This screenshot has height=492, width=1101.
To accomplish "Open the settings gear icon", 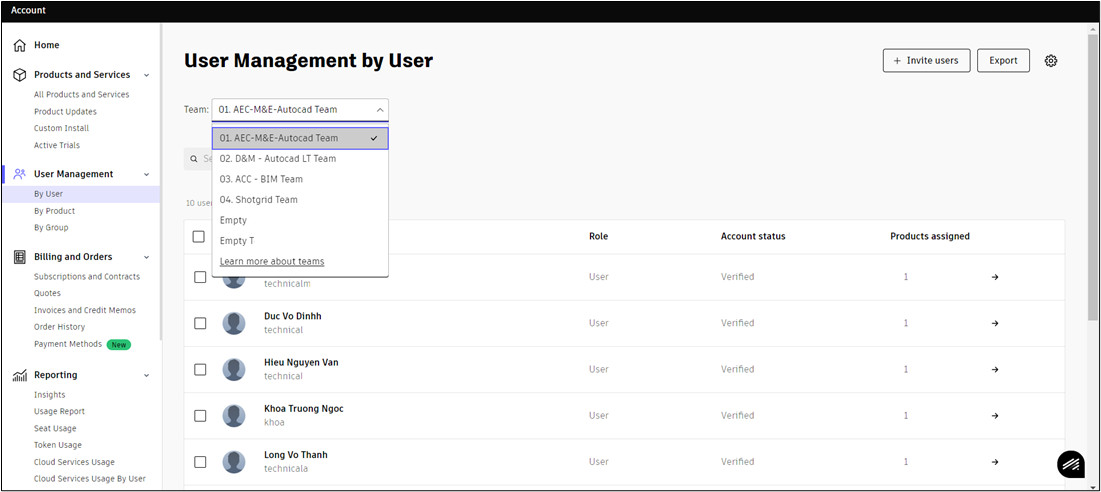I will click(x=1050, y=61).
